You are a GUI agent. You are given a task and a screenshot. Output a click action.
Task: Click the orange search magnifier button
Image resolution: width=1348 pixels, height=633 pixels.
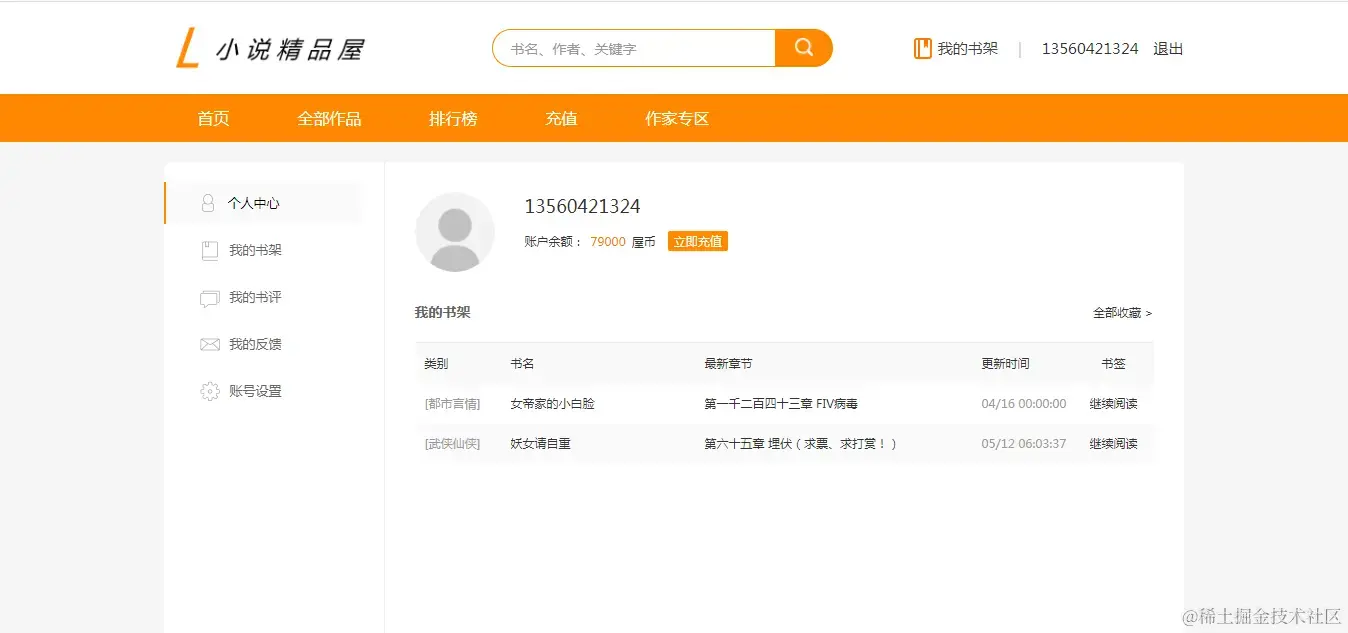pyautogui.click(x=804, y=48)
